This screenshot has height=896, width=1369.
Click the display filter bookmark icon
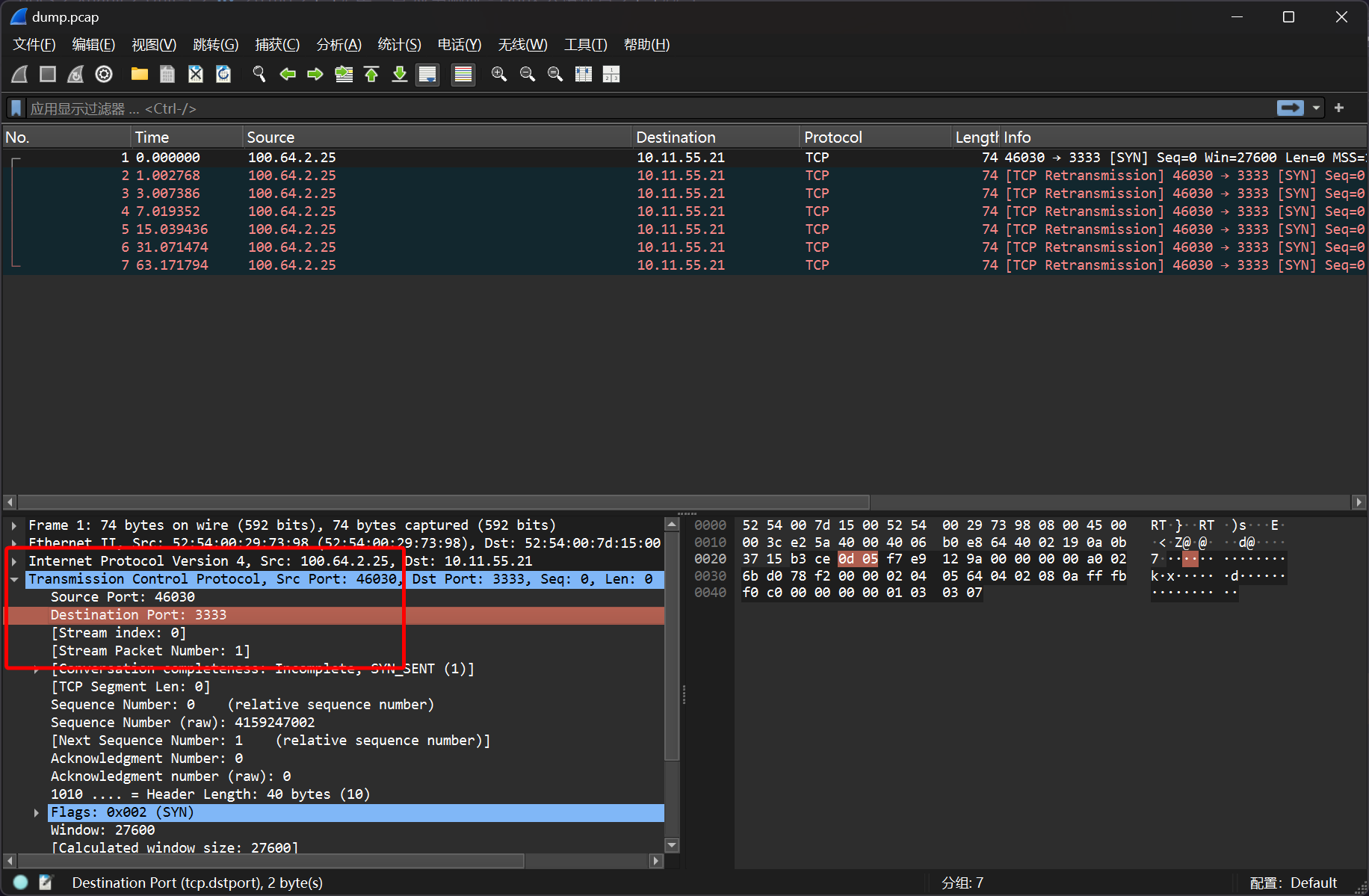click(16, 108)
